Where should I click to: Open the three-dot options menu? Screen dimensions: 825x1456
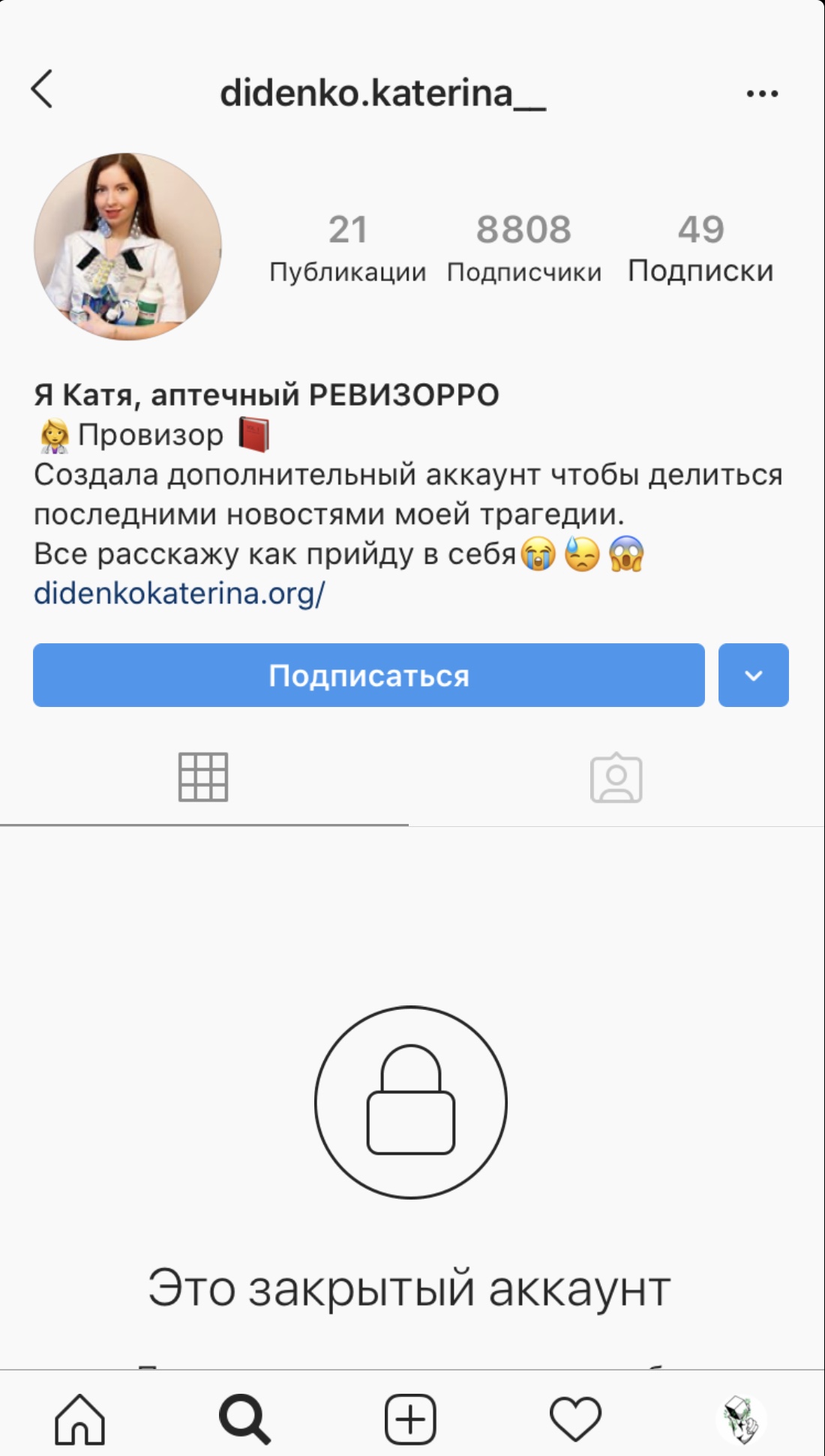[x=762, y=94]
